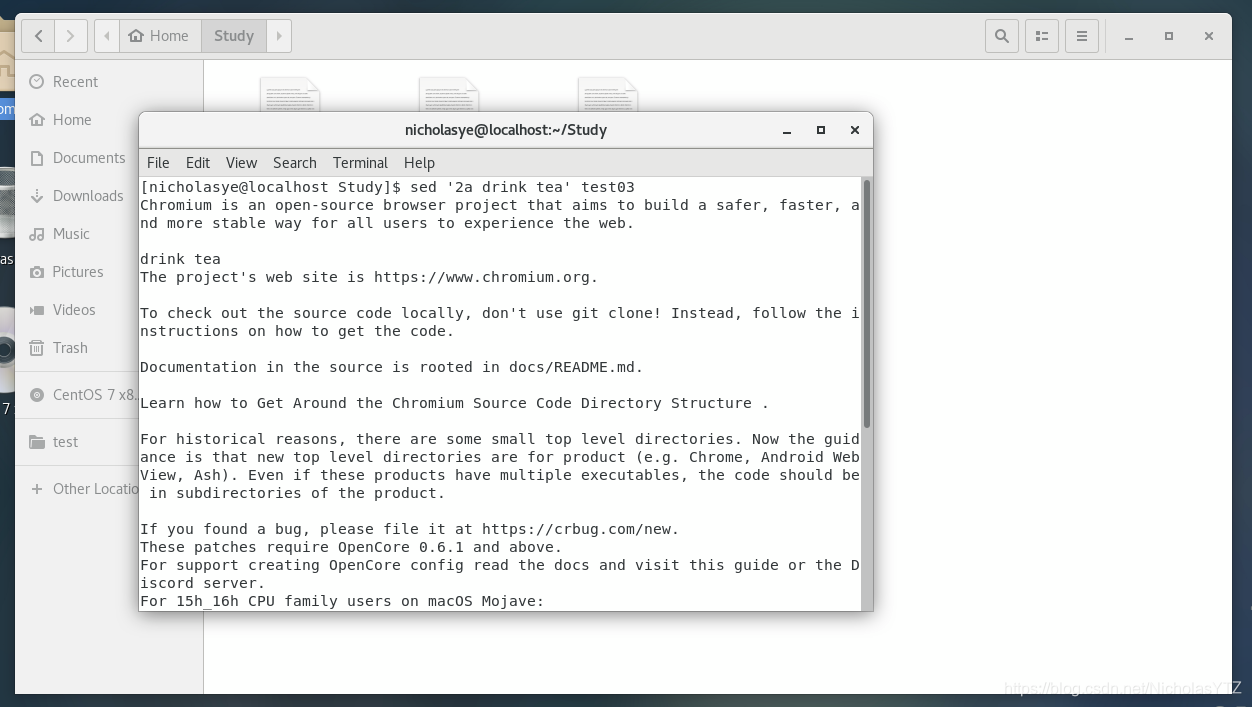Click the sed command line in terminal
Screen dimensions: 1252x707
387,187
